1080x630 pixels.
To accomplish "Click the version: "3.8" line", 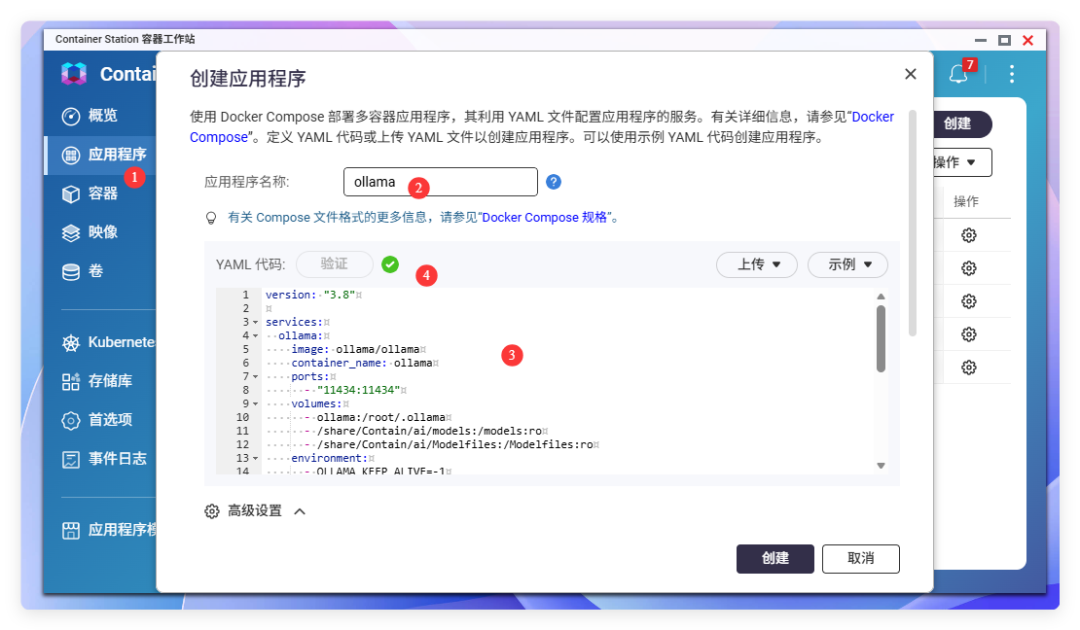I will (310, 295).
